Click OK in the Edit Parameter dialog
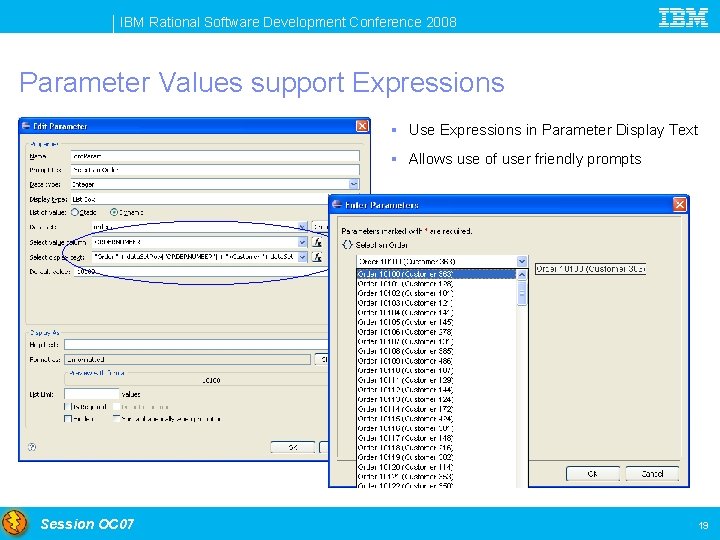720x540 pixels. coord(292,447)
